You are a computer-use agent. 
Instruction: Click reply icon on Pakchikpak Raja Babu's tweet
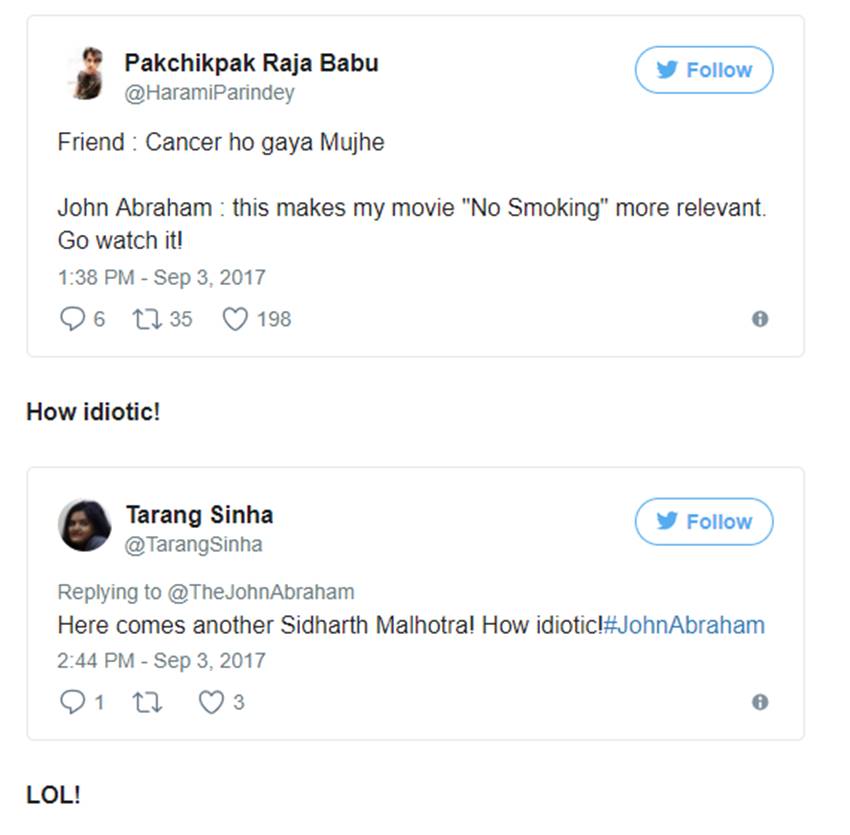point(73,319)
